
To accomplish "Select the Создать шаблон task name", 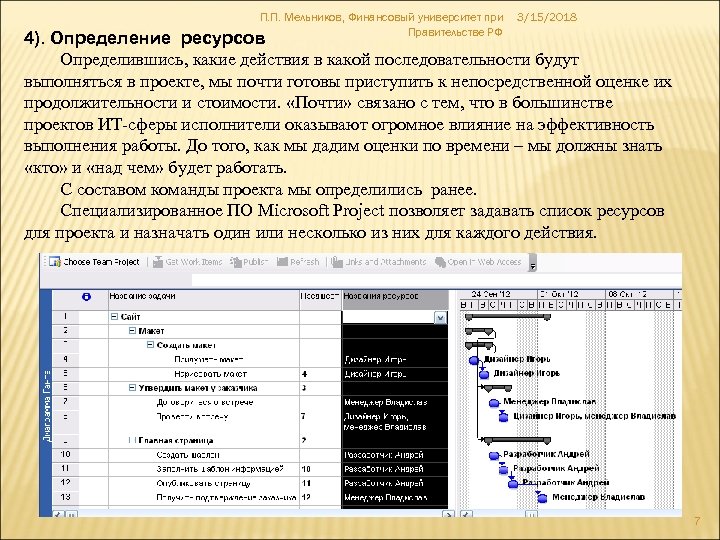I will tap(188, 455).
